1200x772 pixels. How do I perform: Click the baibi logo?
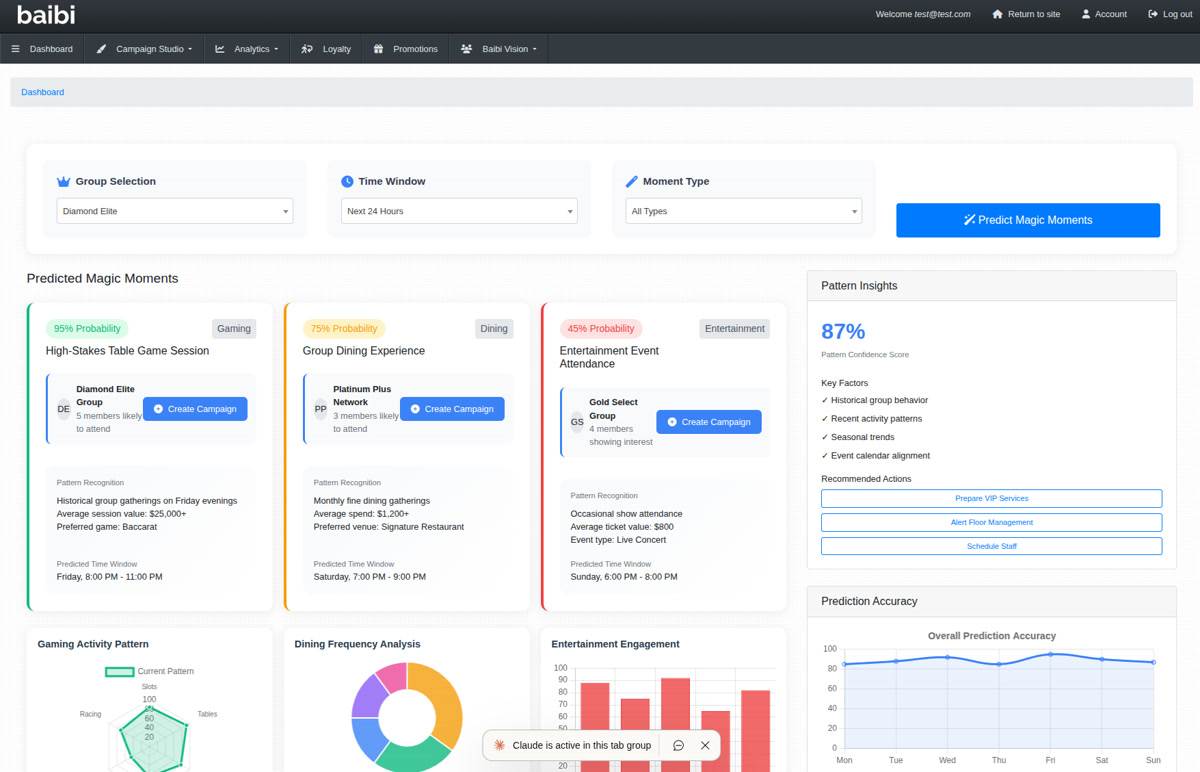pyautogui.click(x=46, y=15)
